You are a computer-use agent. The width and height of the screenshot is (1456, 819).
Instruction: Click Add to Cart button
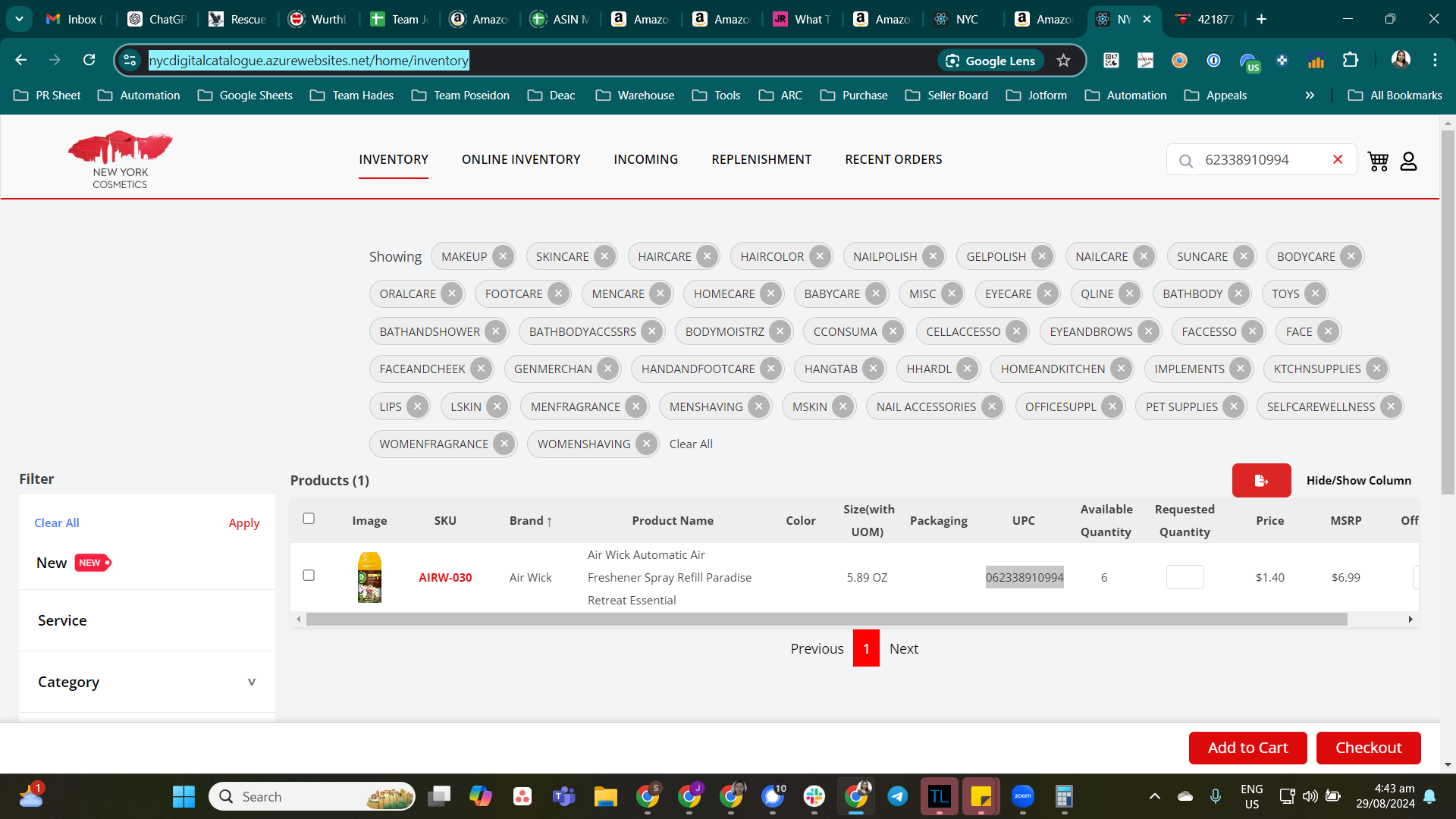click(1248, 748)
